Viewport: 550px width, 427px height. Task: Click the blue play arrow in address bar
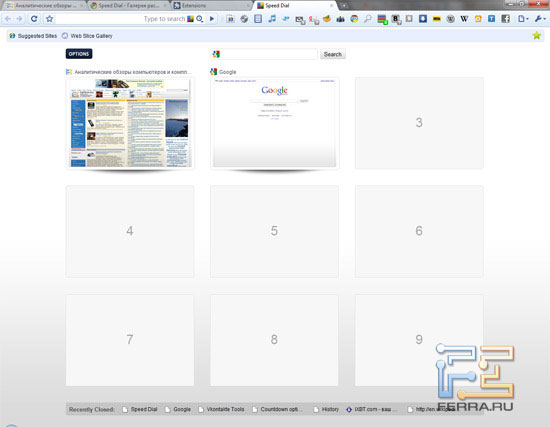point(212,19)
